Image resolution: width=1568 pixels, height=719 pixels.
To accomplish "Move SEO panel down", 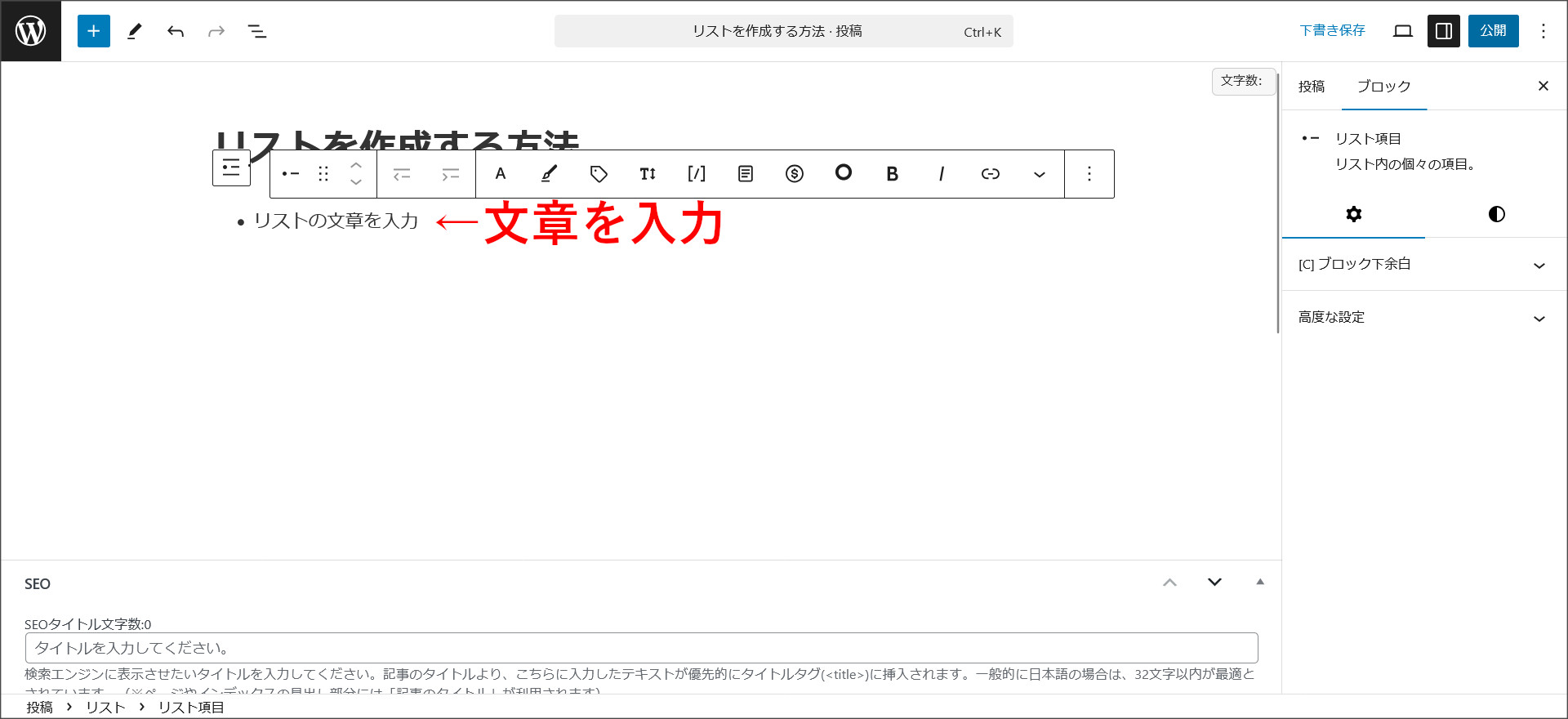I will point(1214,583).
